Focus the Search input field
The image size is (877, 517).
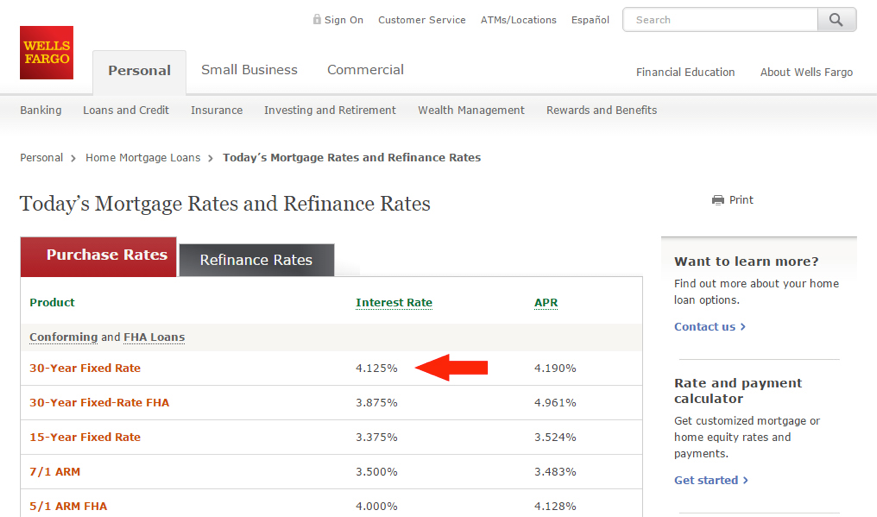(720, 20)
